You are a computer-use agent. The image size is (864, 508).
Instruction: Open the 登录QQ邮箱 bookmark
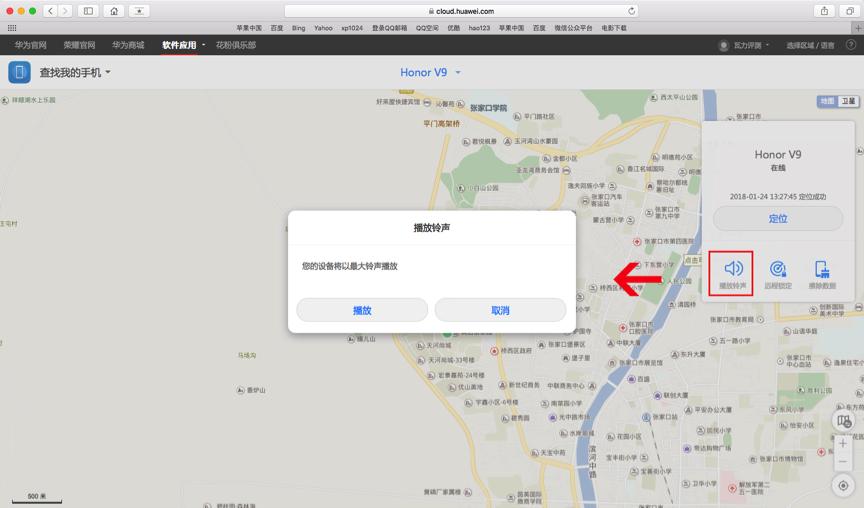[x=389, y=28]
